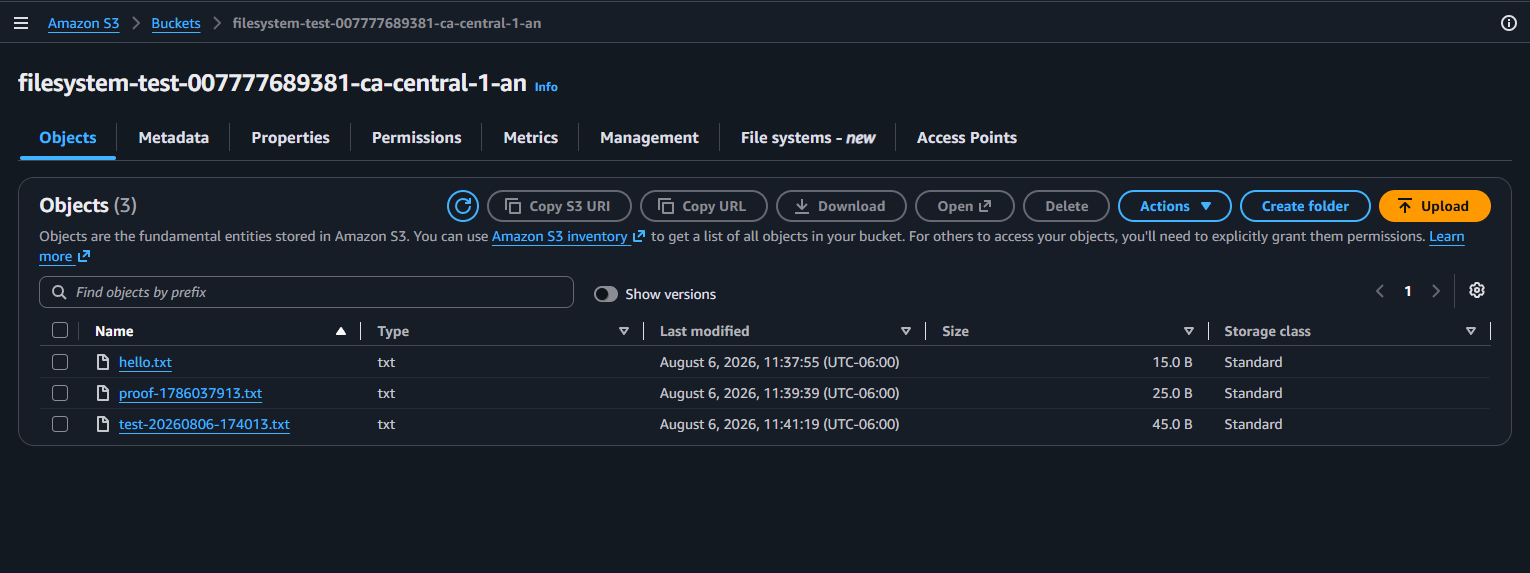Click the current bucket name in breadcrumb

coord(387,23)
